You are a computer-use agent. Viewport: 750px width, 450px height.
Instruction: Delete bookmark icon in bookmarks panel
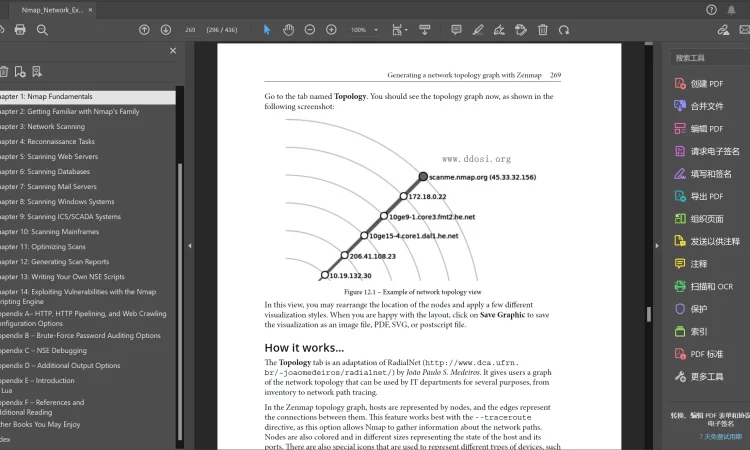pos(3,72)
